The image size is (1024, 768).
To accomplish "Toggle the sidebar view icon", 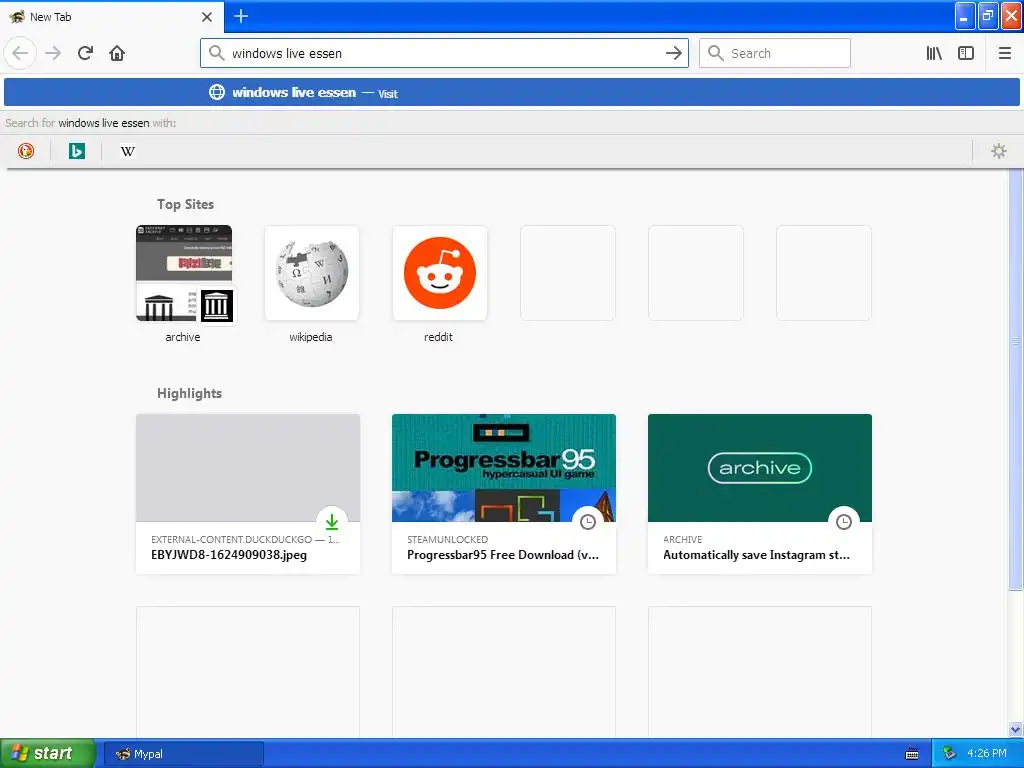I will (x=966, y=53).
